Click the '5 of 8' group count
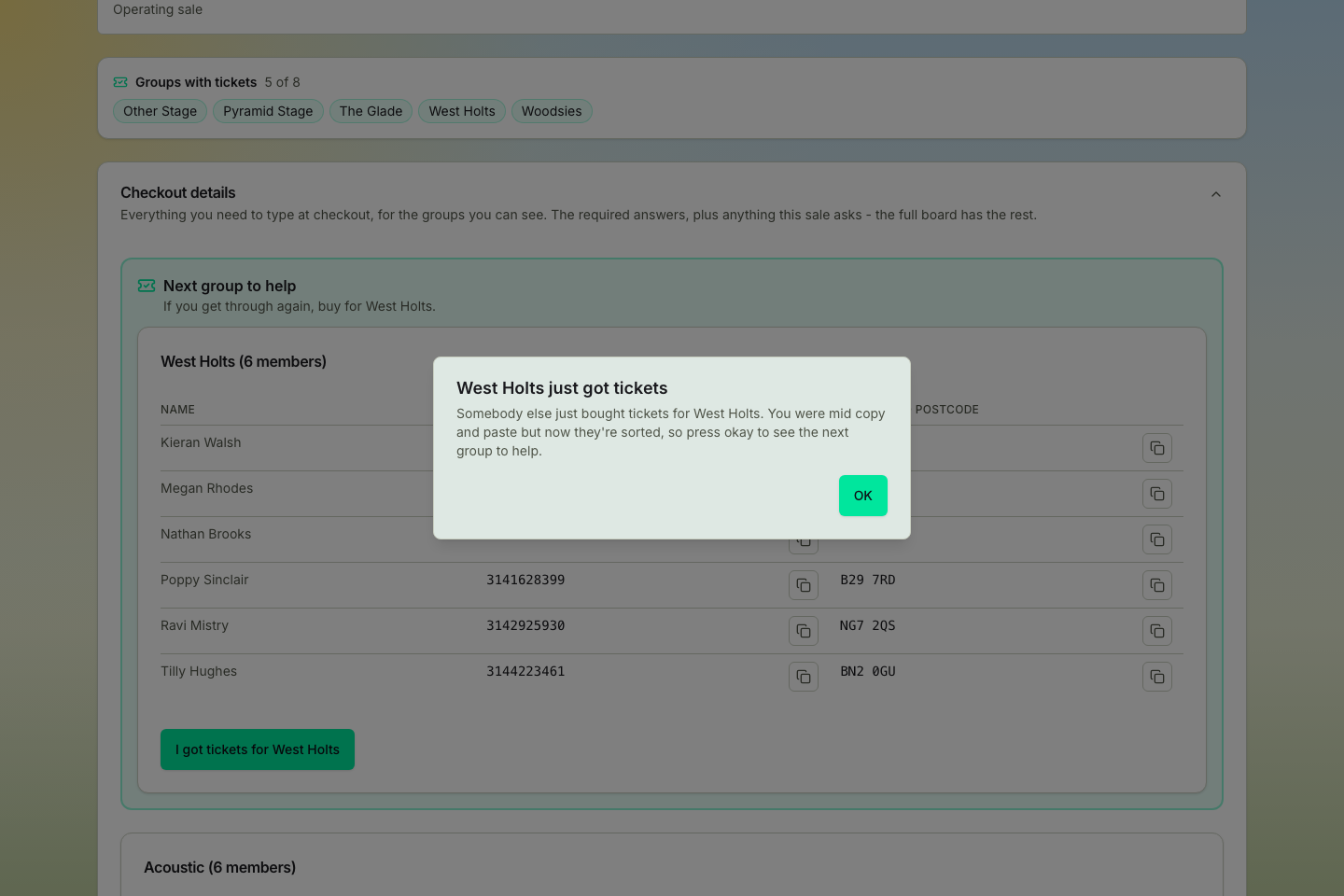The height and width of the screenshot is (896, 1344). pos(282,82)
